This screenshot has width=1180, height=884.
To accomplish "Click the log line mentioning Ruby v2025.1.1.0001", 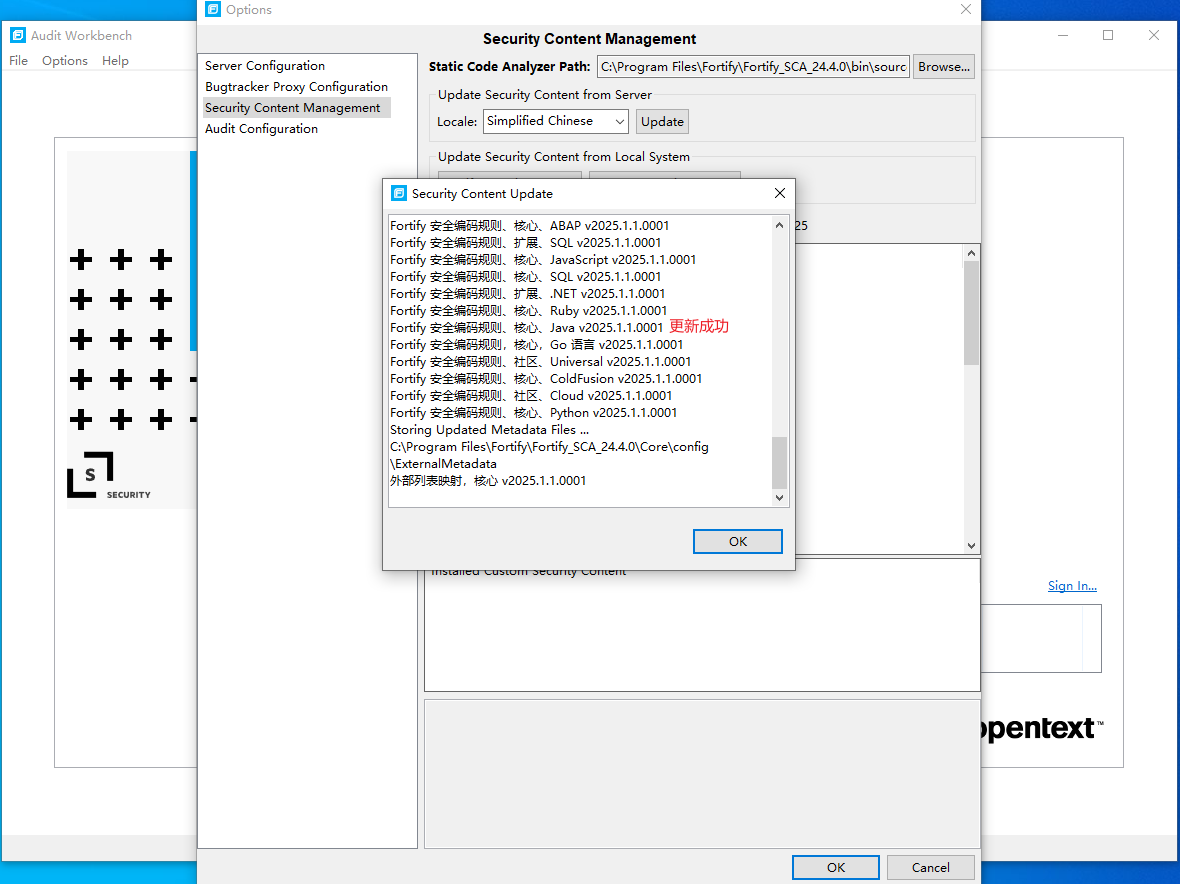I will click(x=528, y=311).
